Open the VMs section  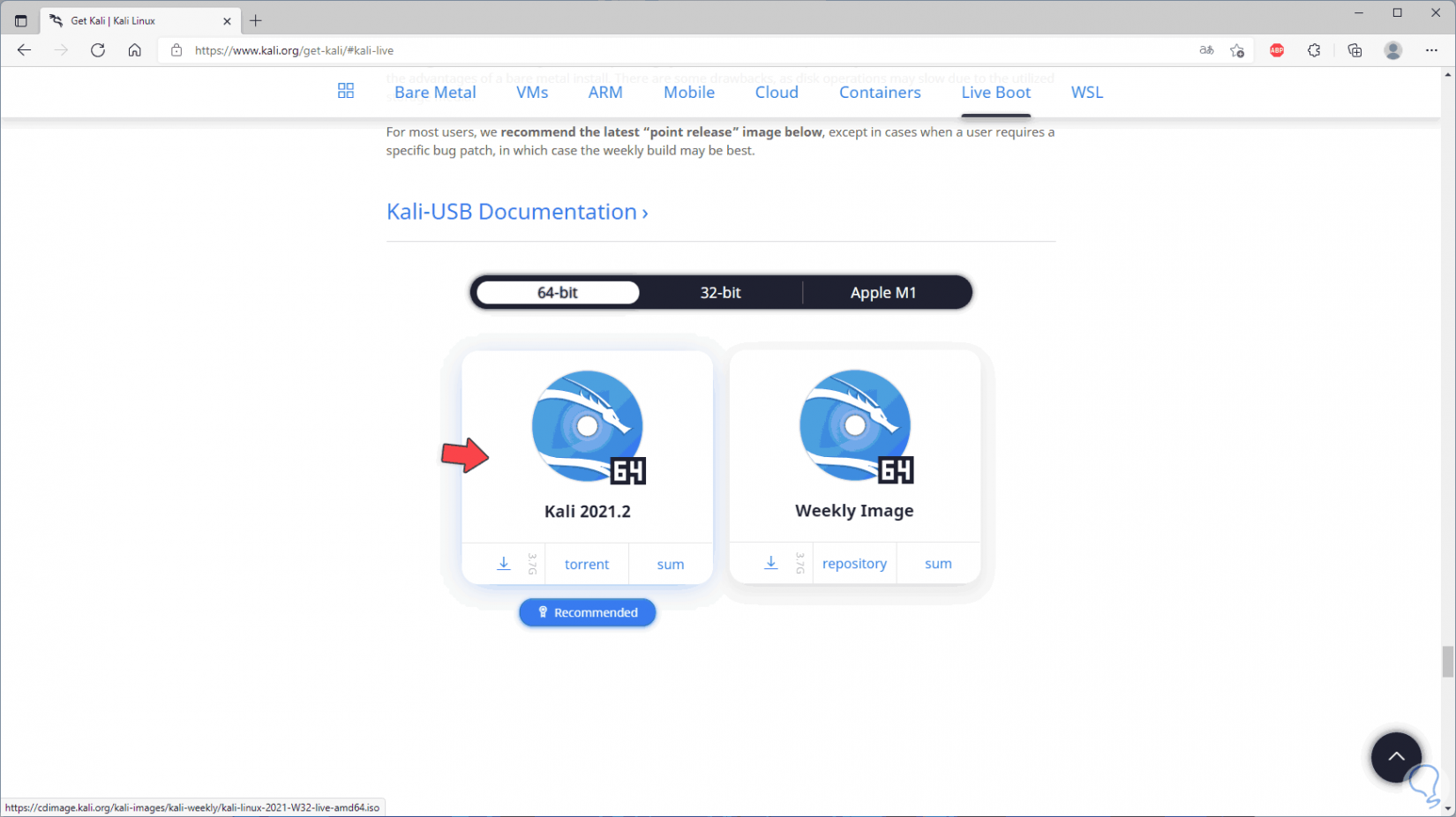point(532,93)
